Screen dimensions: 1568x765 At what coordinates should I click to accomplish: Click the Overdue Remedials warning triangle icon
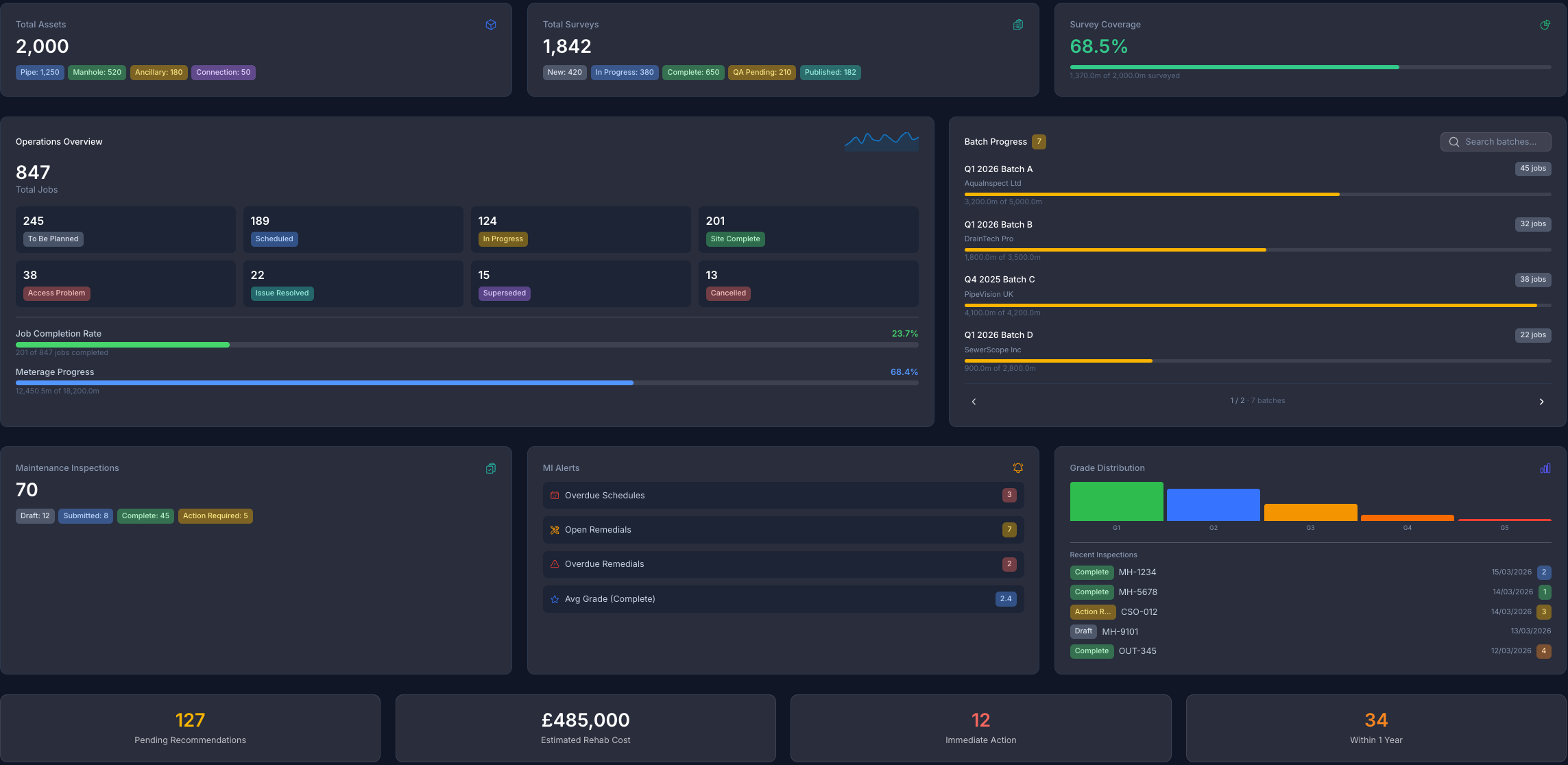point(555,564)
